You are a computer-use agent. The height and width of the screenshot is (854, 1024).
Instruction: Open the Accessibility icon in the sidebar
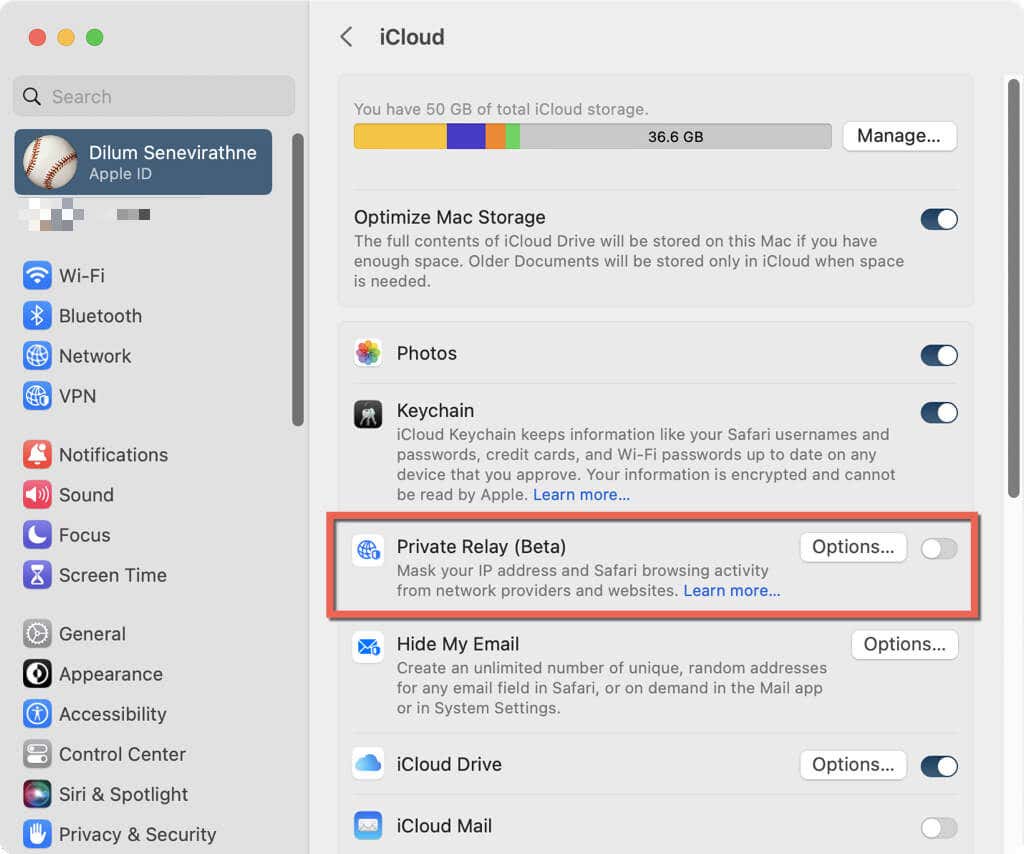pos(37,714)
